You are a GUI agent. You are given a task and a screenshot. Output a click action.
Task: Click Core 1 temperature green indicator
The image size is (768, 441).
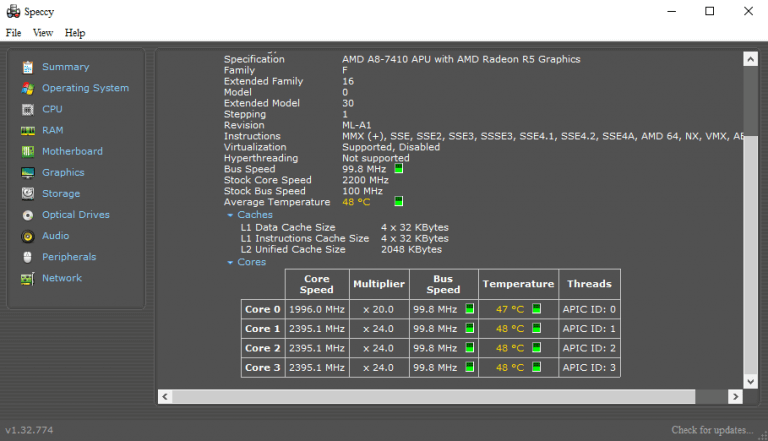point(536,328)
